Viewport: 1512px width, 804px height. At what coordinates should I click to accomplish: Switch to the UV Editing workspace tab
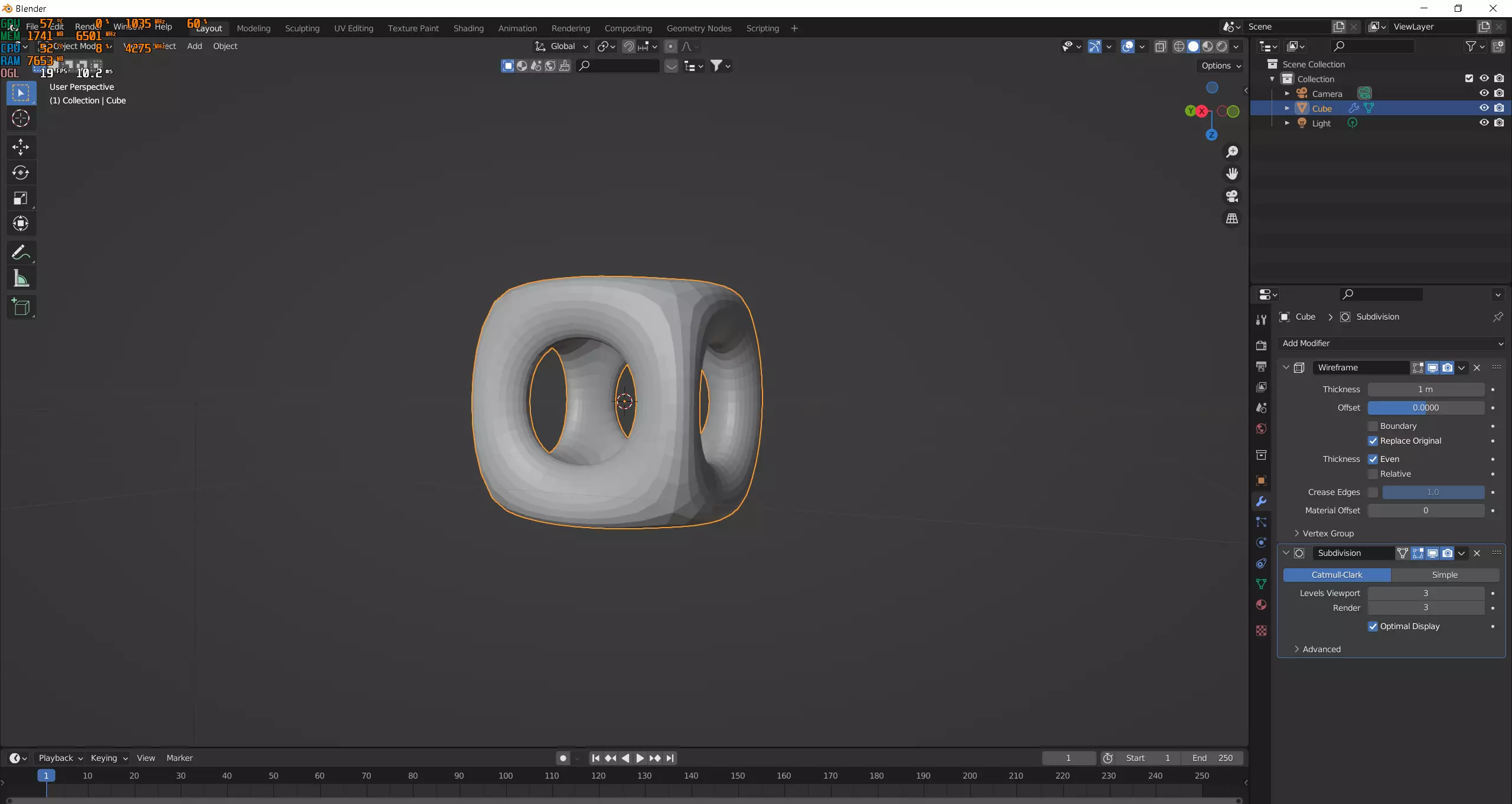(x=353, y=28)
